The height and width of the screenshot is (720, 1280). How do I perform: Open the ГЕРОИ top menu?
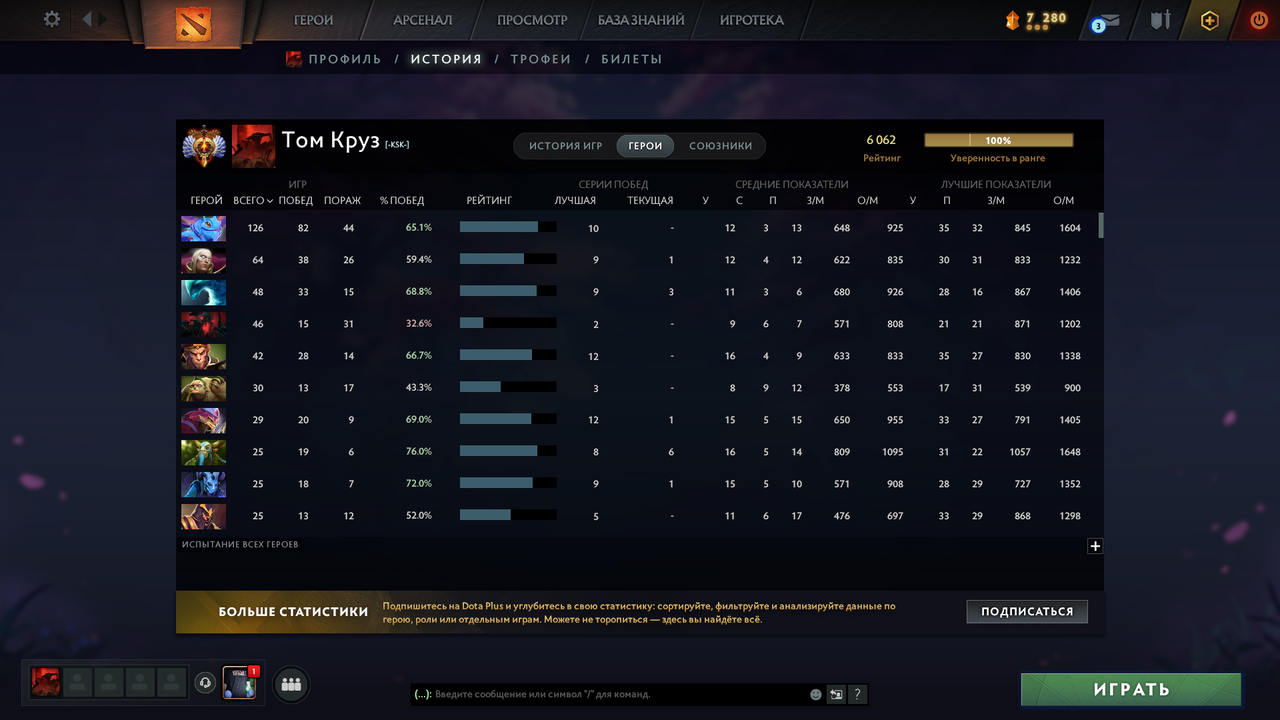(314, 20)
